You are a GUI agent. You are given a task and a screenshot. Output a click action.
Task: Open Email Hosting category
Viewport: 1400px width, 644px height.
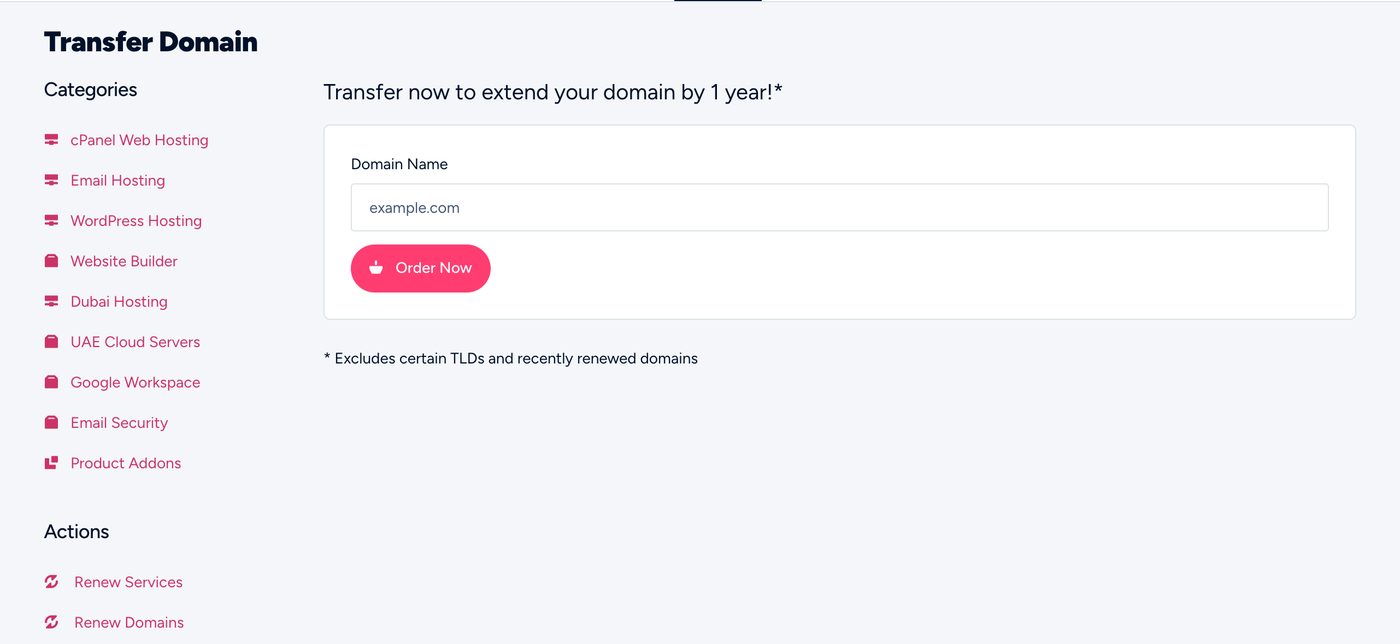(x=118, y=180)
